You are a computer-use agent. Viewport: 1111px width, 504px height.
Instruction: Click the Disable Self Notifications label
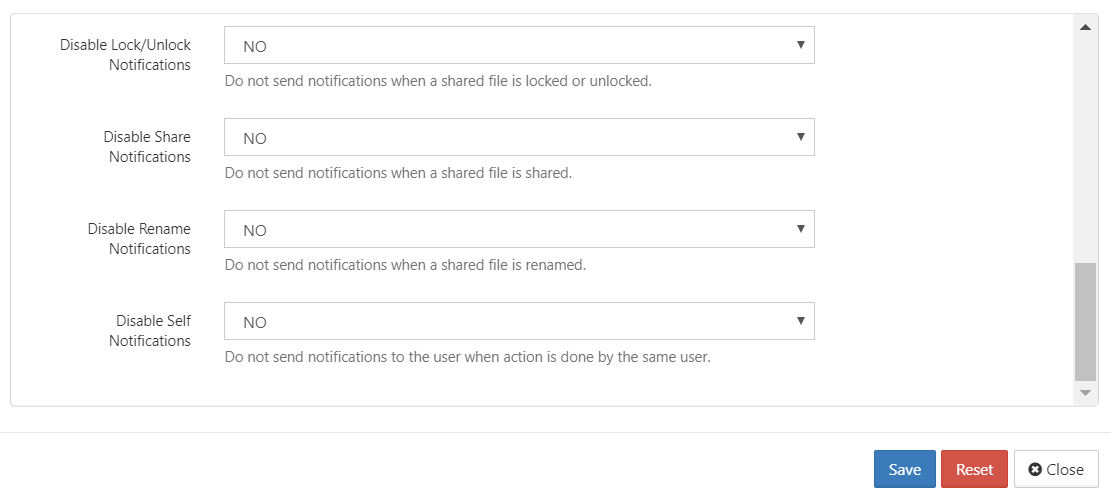click(x=150, y=331)
